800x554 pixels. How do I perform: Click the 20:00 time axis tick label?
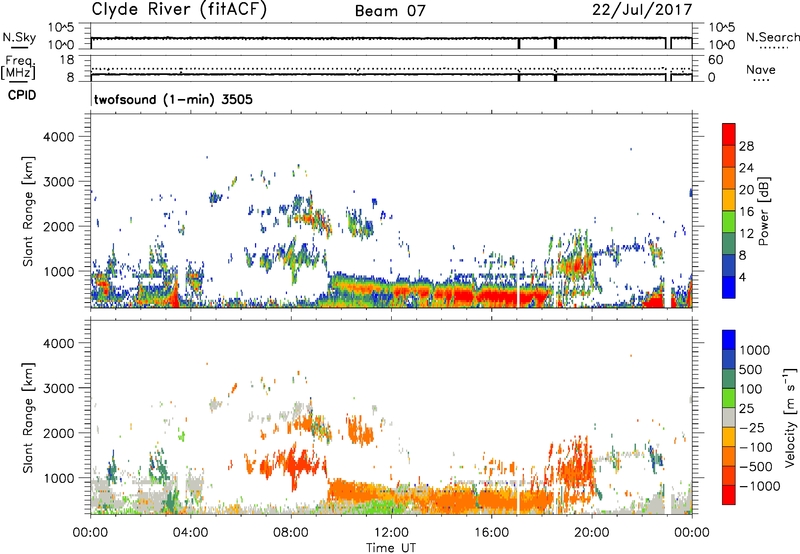(592, 533)
